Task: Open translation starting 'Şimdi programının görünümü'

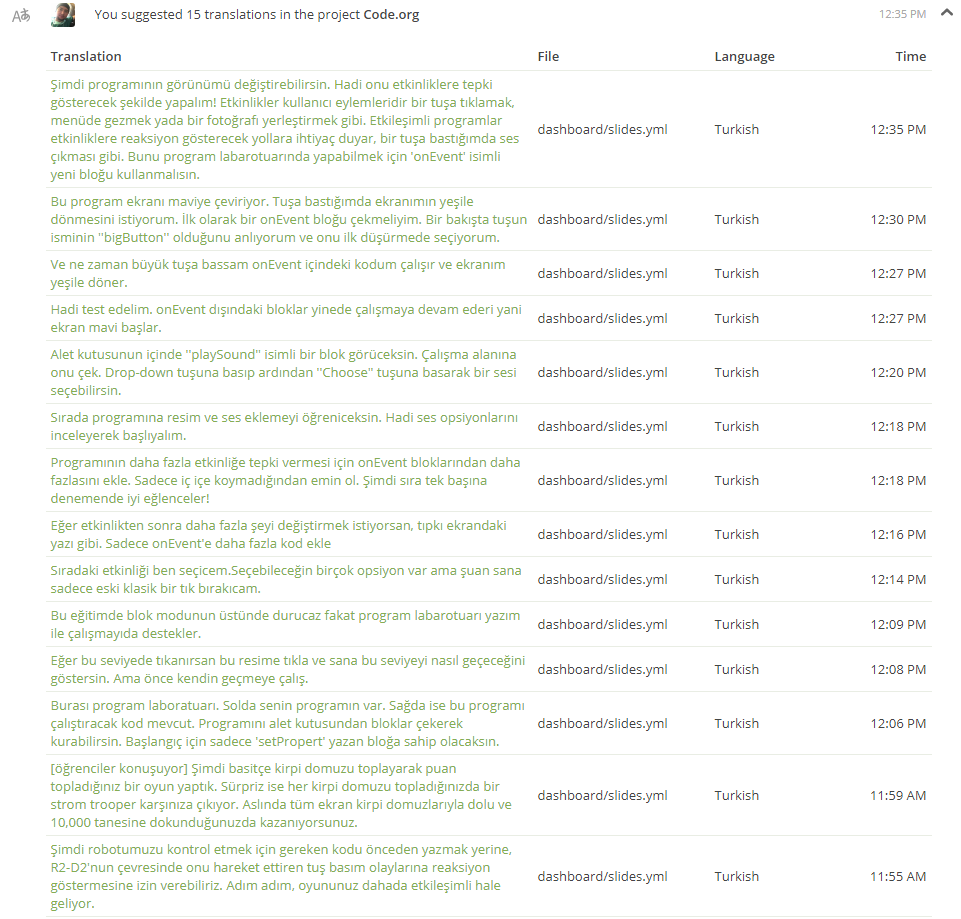Action: pos(285,129)
